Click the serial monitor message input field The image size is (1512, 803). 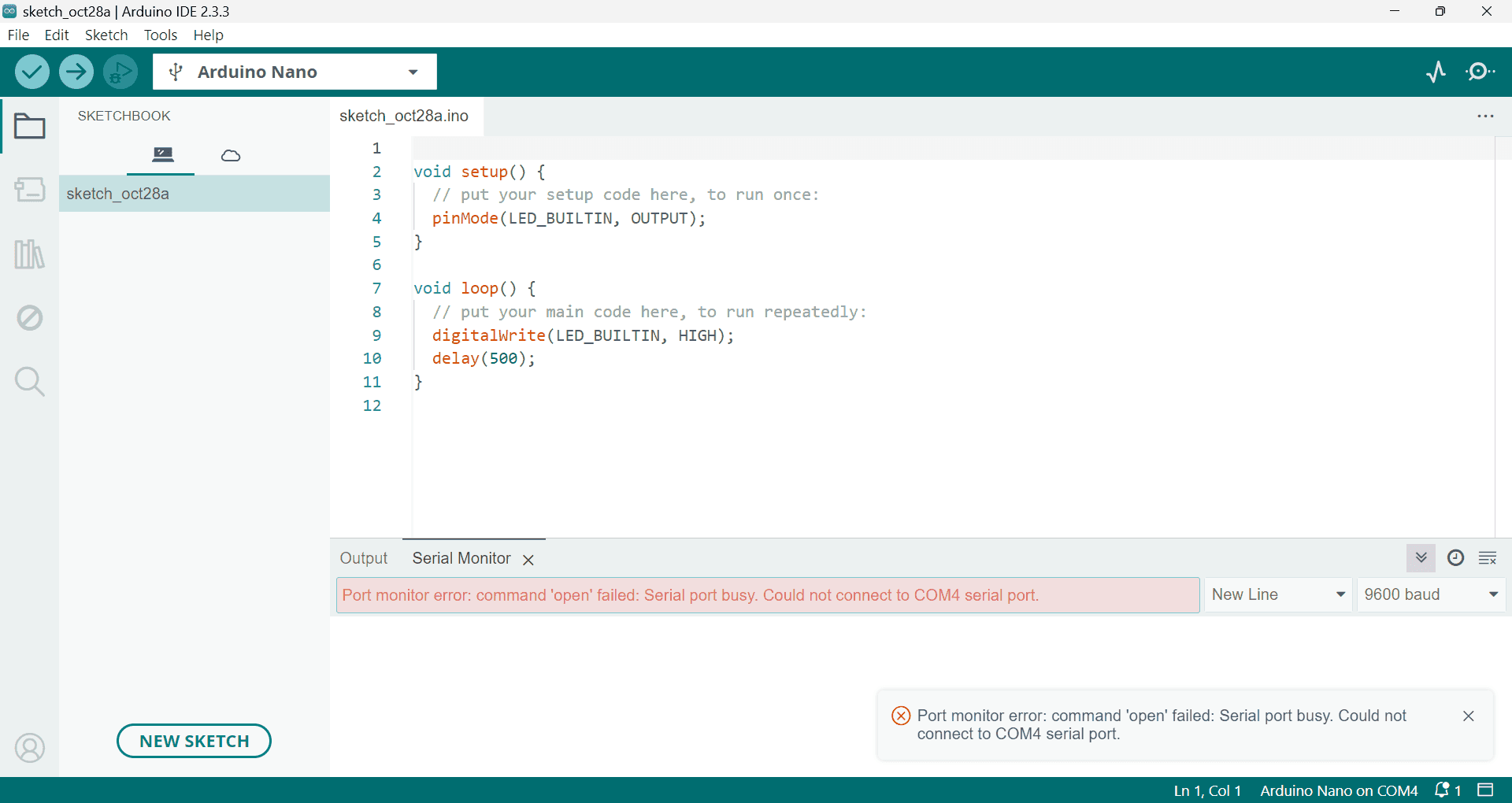[x=768, y=595]
